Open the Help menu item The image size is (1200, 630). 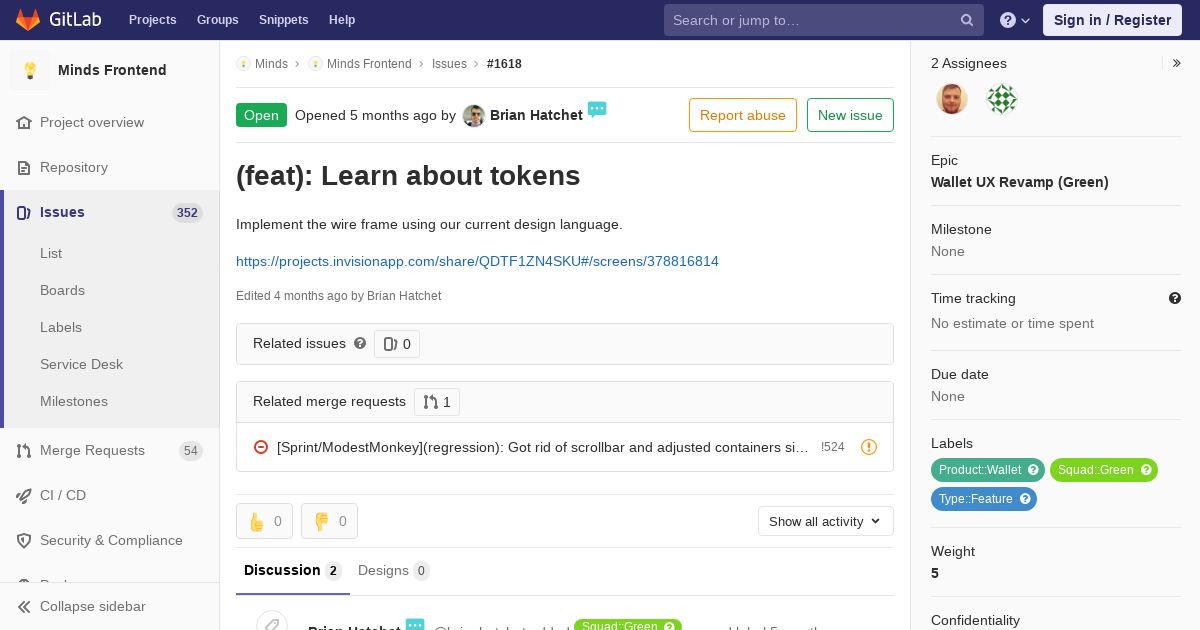coord(342,20)
